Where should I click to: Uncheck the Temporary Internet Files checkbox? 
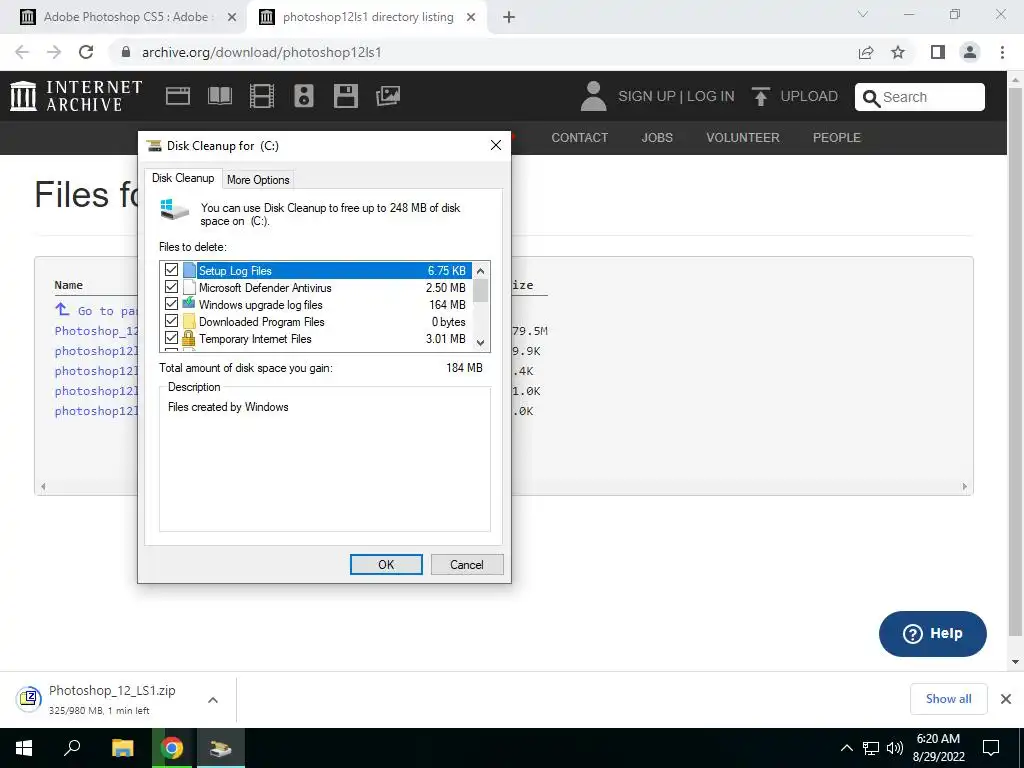[x=172, y=338]
